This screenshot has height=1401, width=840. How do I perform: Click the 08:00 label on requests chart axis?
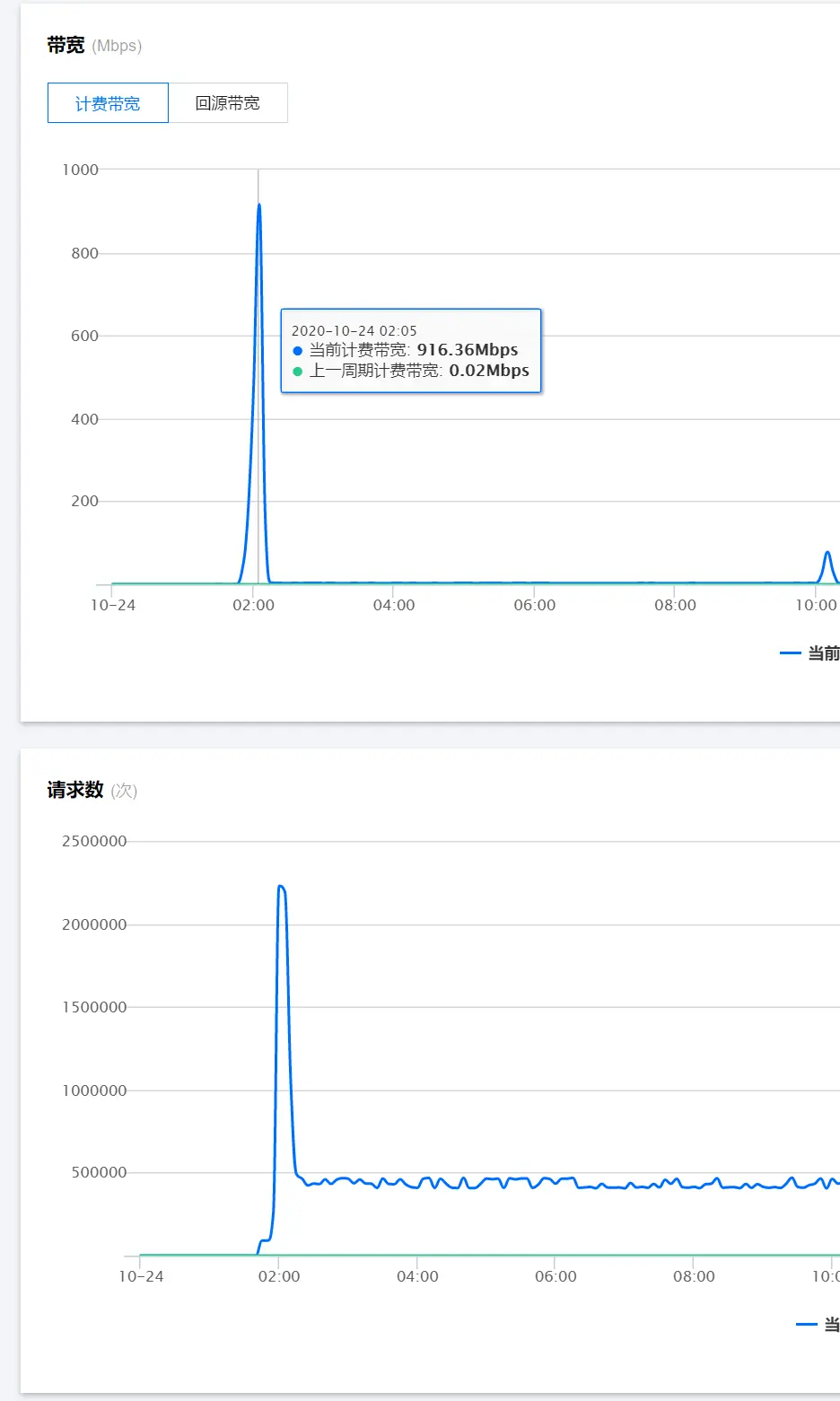pyautogui.click(x=694, y=1276)
